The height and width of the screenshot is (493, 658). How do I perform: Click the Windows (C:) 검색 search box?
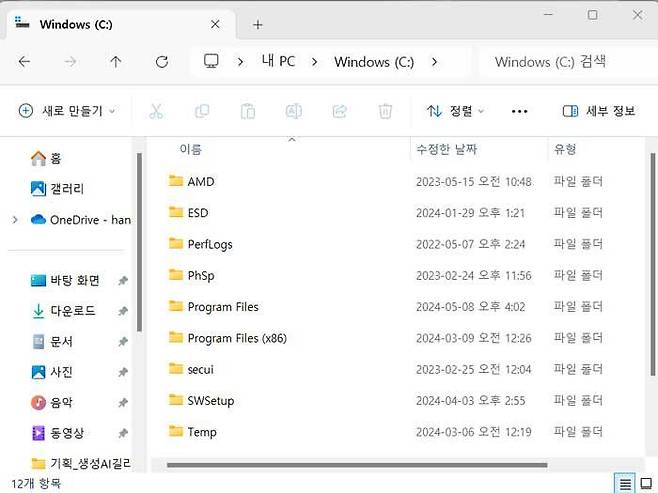(568, 62)
